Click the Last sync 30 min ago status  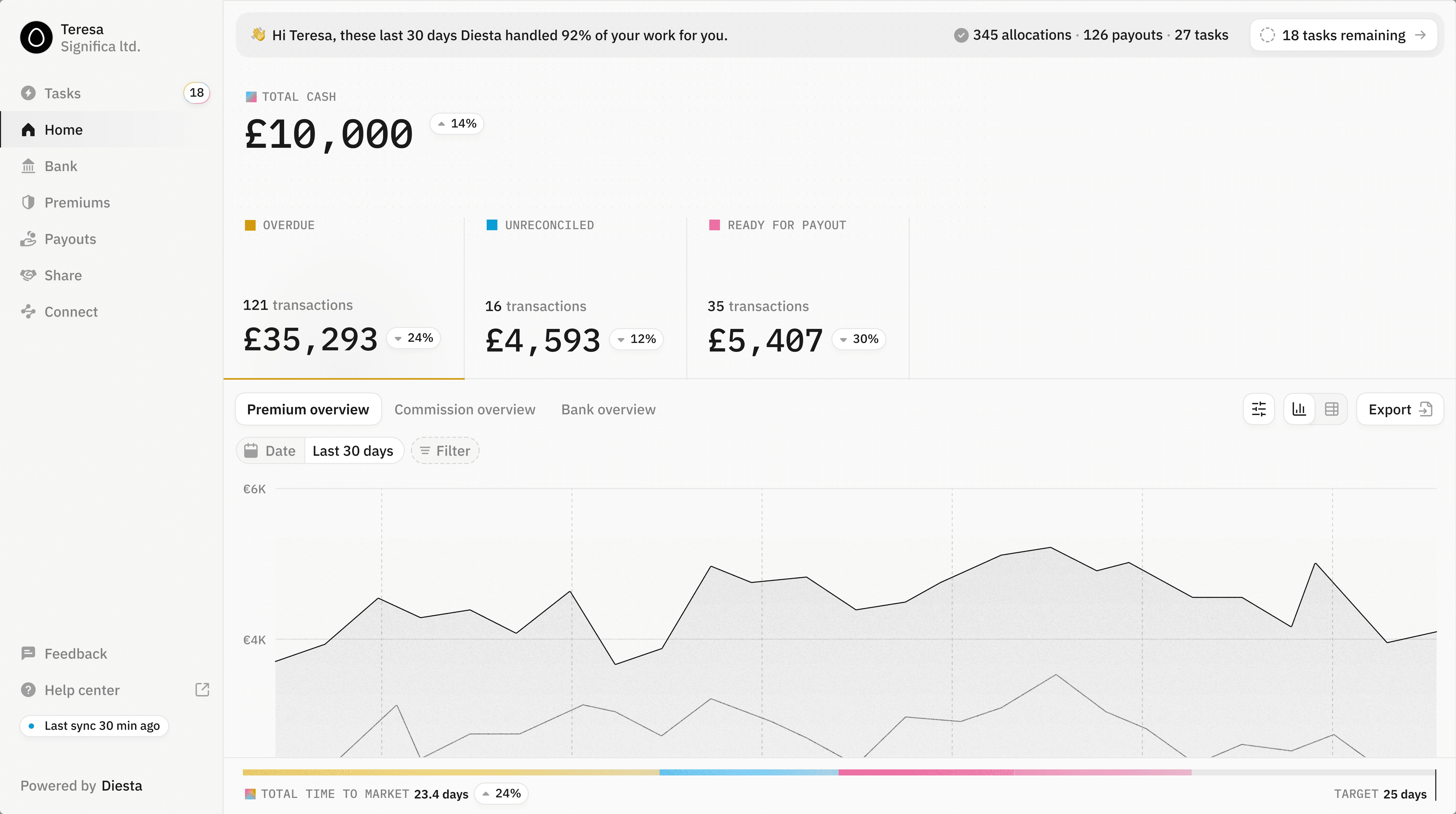pyautogui.click(x=94, y=726)
